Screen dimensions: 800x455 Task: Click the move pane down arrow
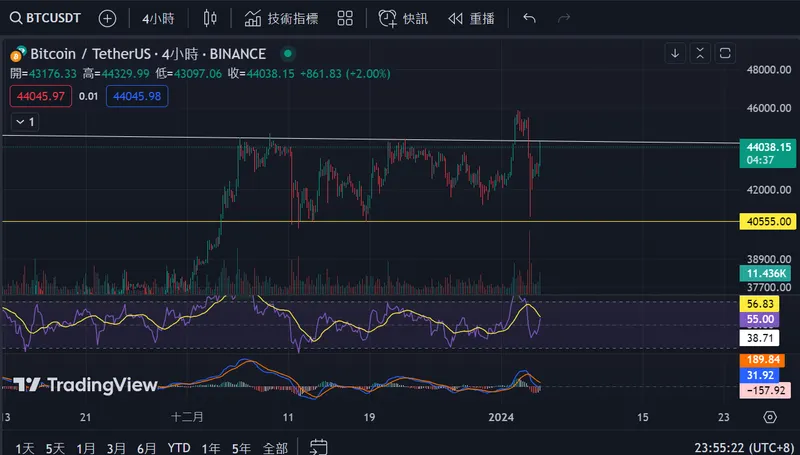point(675,53)
